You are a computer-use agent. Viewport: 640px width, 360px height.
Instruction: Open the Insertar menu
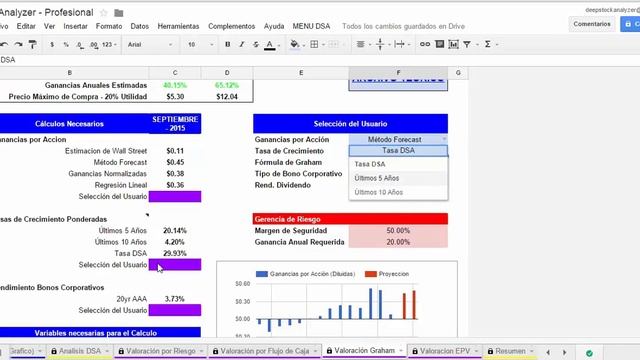pos(75,26)
